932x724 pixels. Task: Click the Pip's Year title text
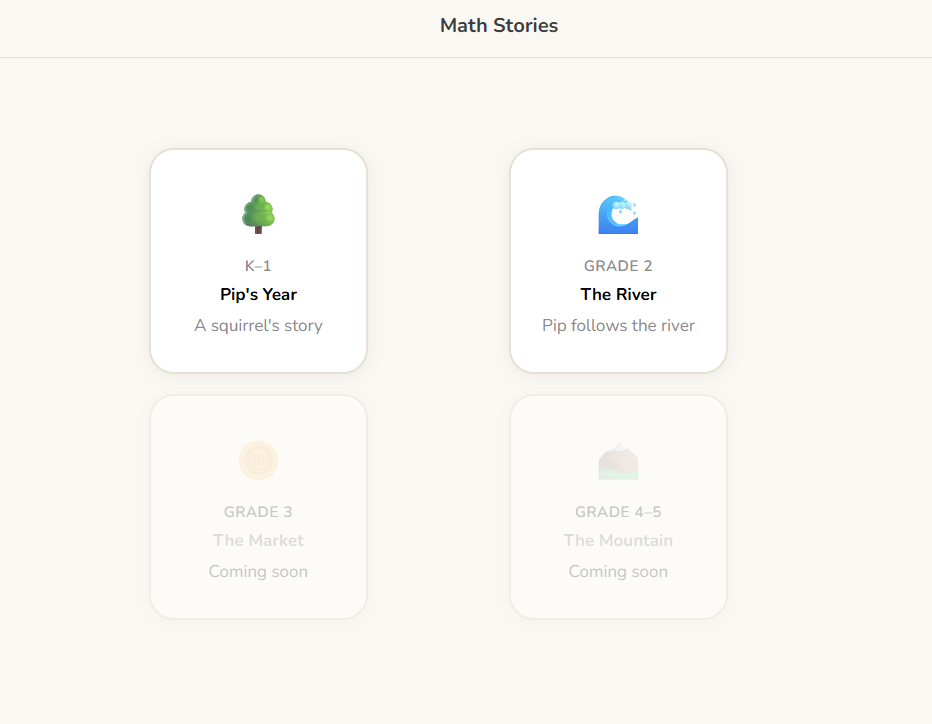tap(258, 294)
